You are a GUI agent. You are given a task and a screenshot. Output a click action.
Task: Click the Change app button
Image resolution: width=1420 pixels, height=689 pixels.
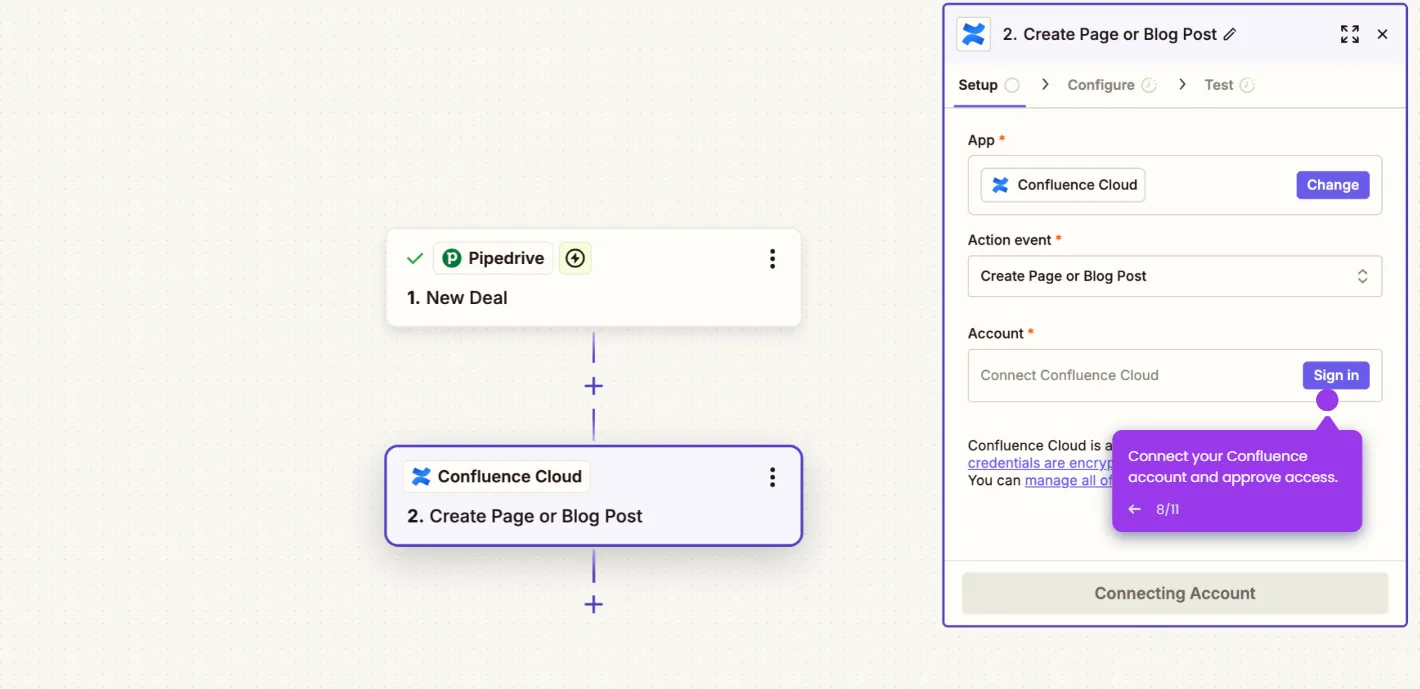point(1333,185)
